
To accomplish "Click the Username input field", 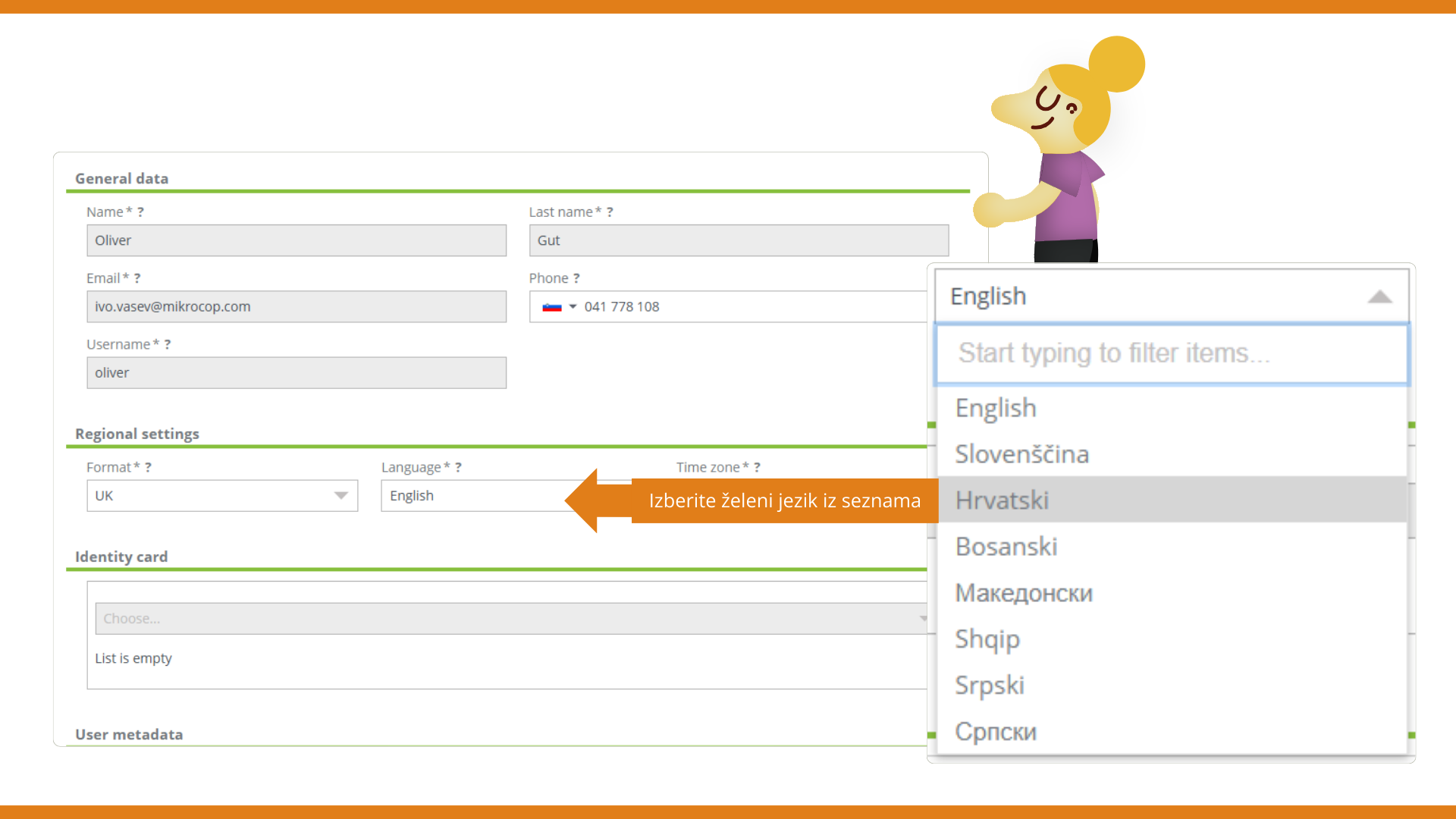I will coord(297,373).
